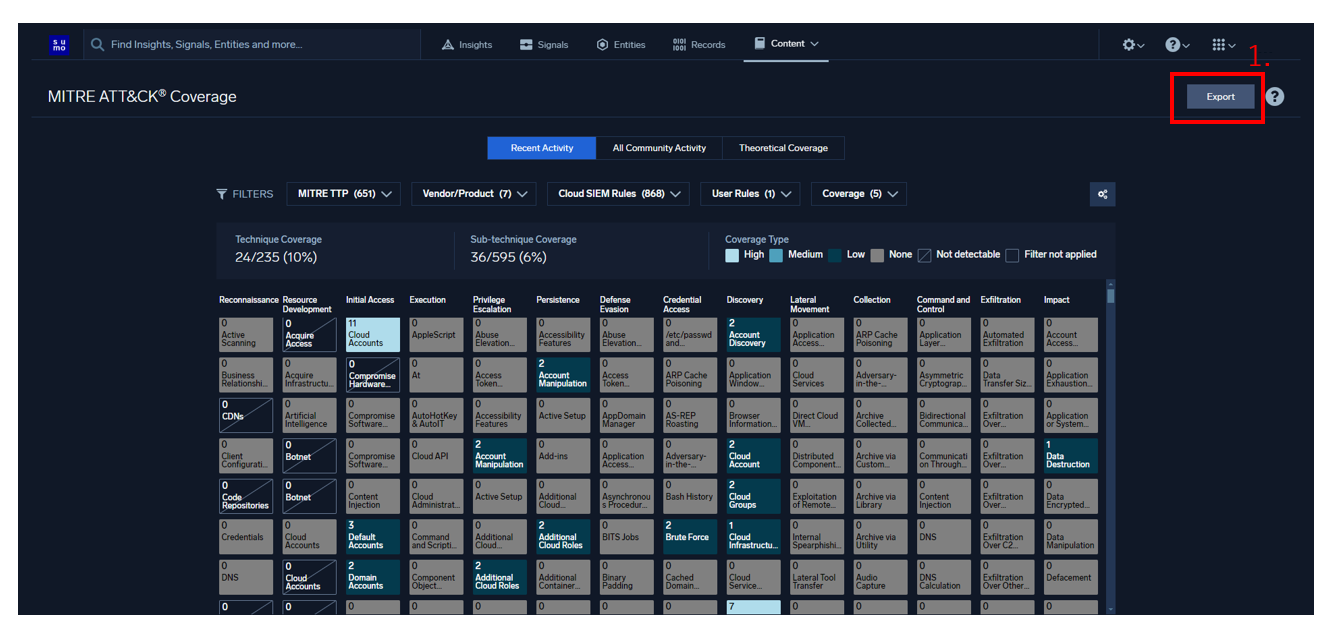Expand the Coverage (5) filter

858,194
